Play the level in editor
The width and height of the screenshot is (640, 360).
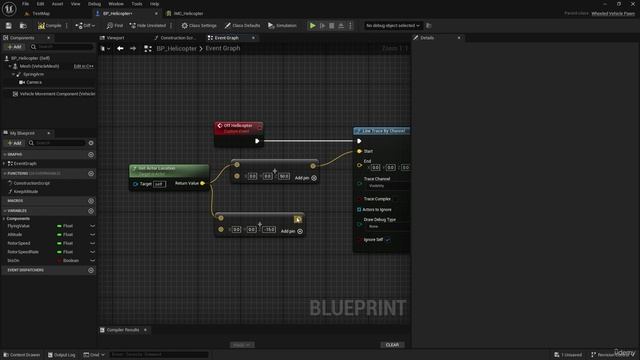coord(313,26)
